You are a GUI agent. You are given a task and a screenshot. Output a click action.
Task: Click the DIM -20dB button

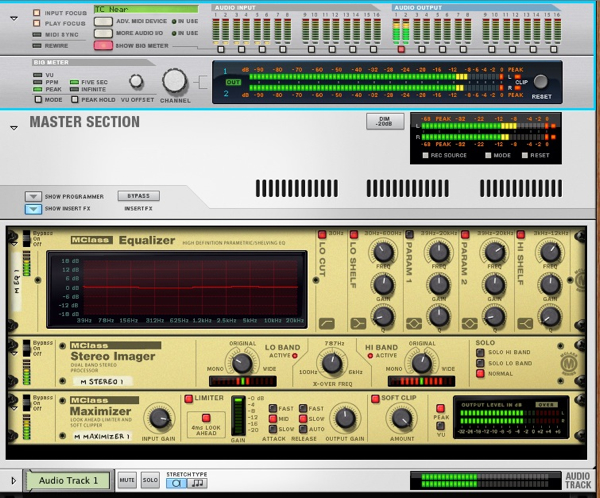pyautogui.click(x=385, y=121)
